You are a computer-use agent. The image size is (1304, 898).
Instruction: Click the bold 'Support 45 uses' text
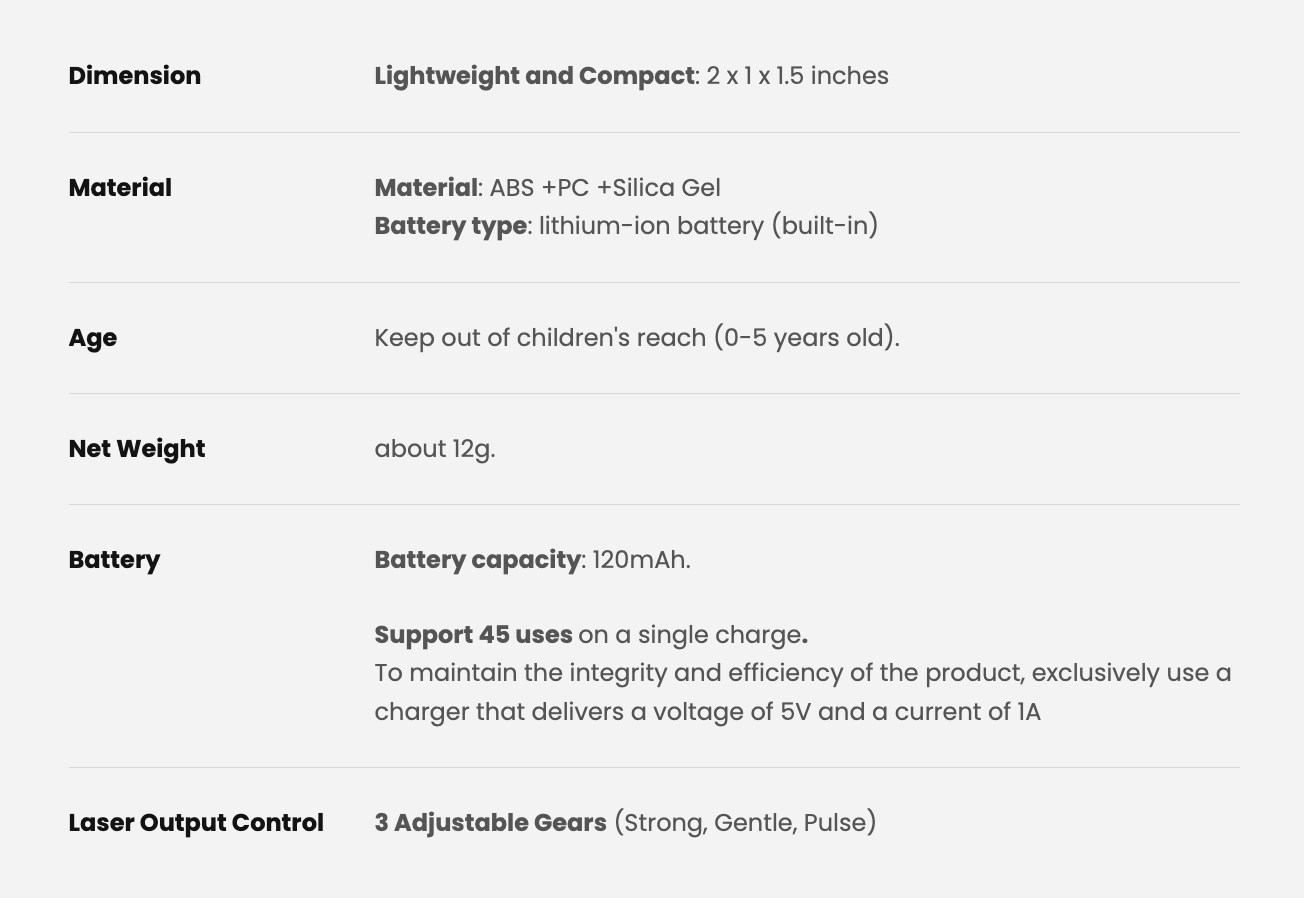click(x=473, y=635)
